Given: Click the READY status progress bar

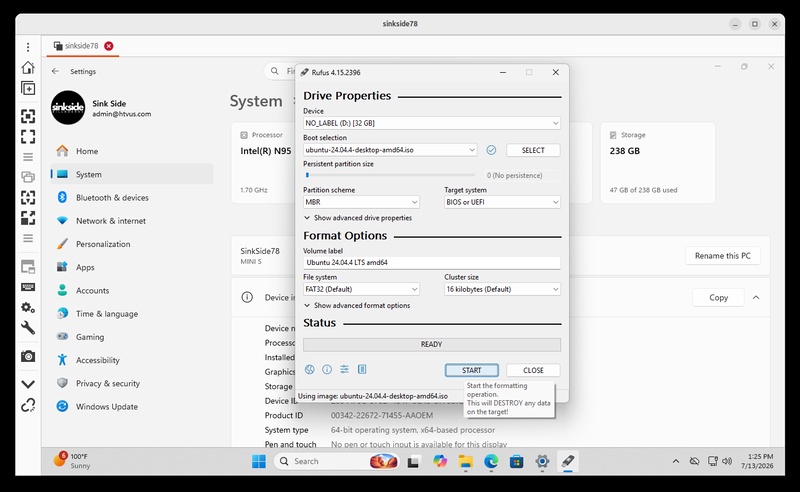Looking at the screenshot, I should [432, 345].
